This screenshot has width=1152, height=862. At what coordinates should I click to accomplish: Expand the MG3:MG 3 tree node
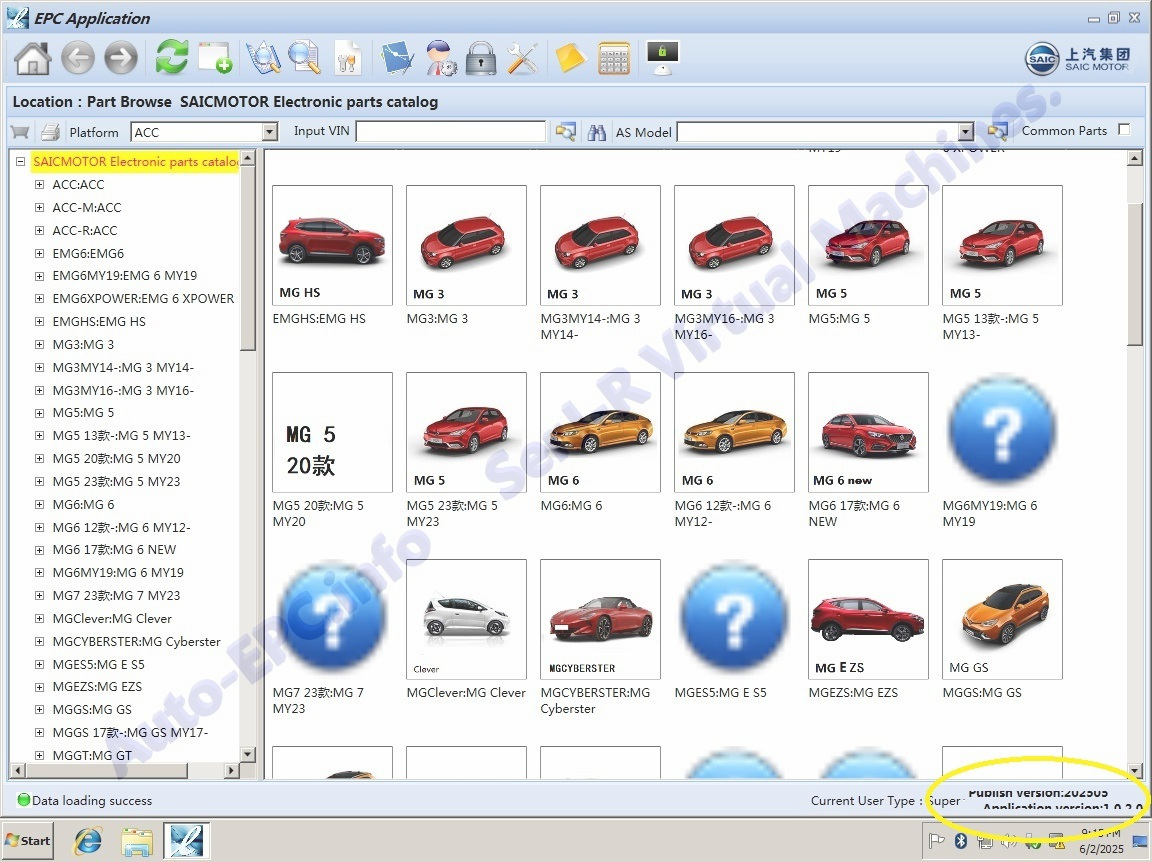click(x=40, y=344)
